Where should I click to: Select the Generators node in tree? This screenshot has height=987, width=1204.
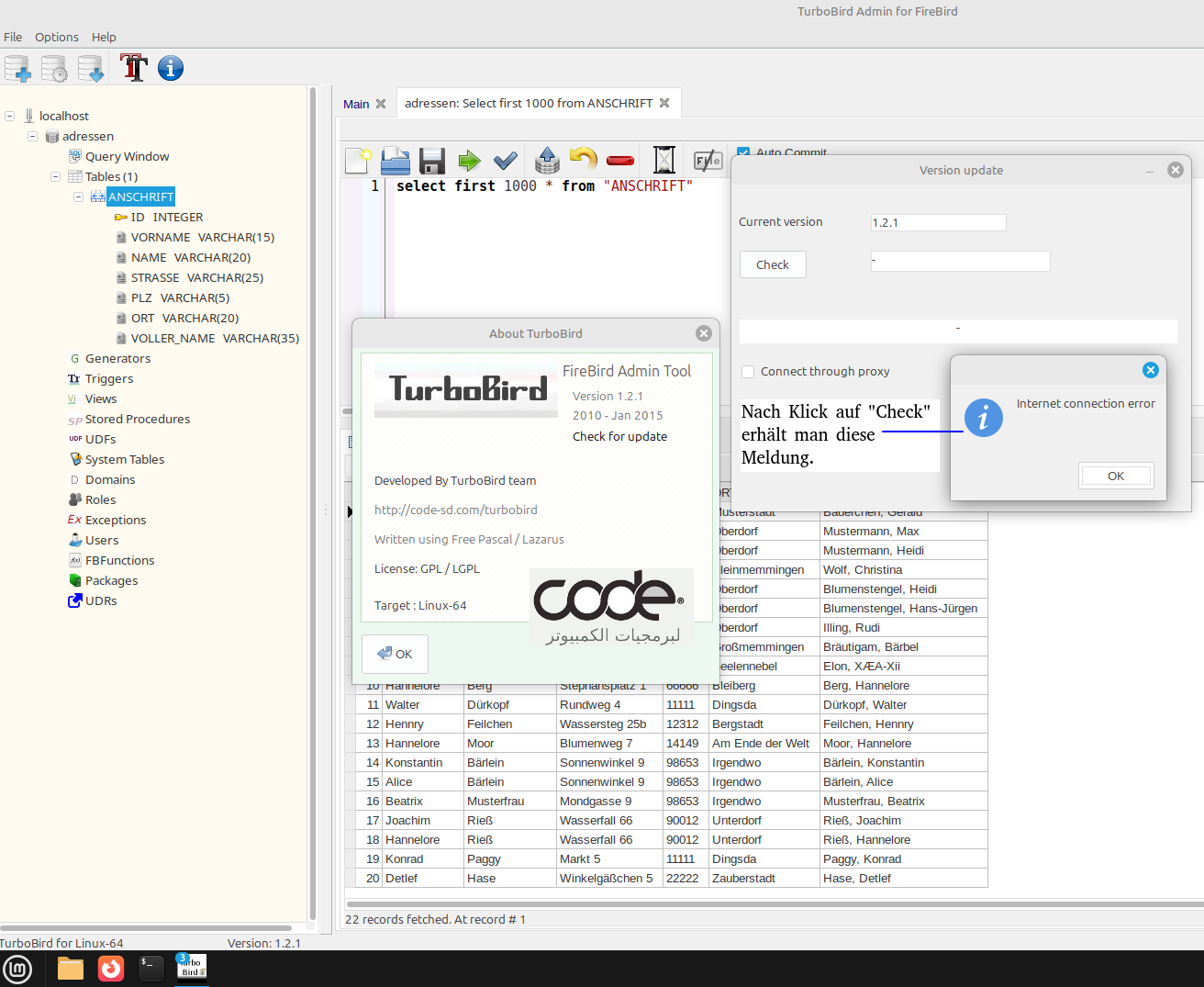point(117,359)
